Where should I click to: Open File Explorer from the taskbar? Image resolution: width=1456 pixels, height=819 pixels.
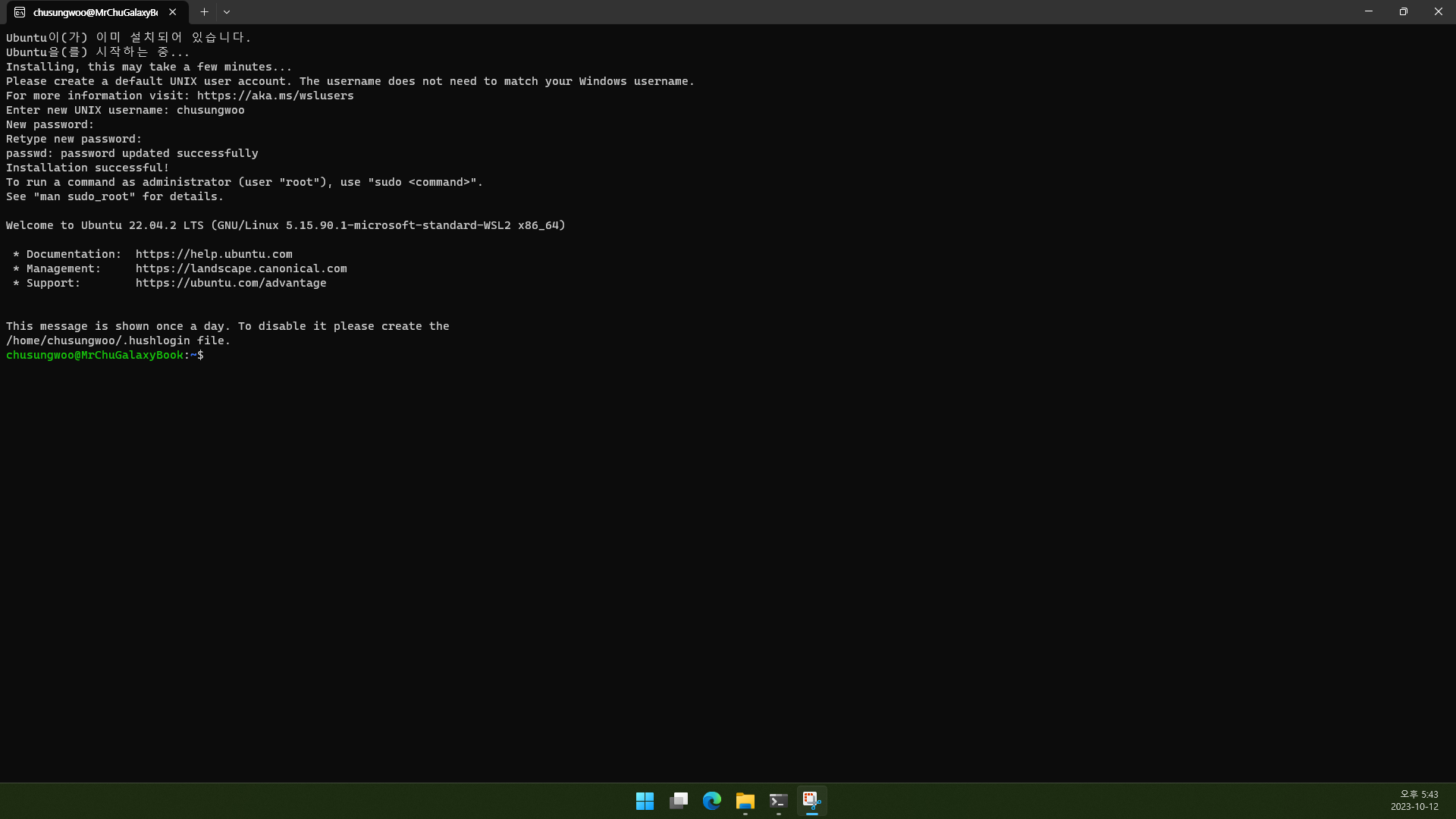tap(745, 801)
